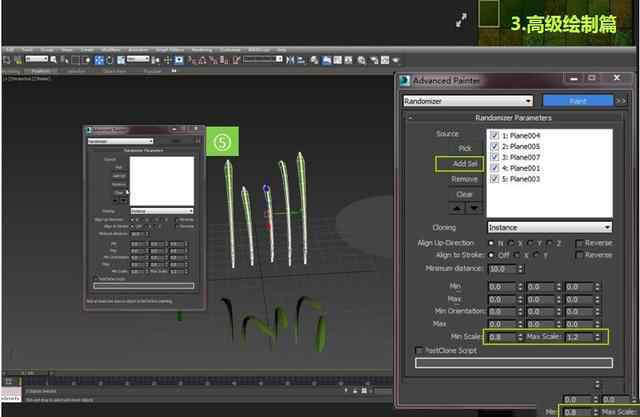
Task: Uncheck the 1: Plane004 source checkbox
Action: pos(494,134)
